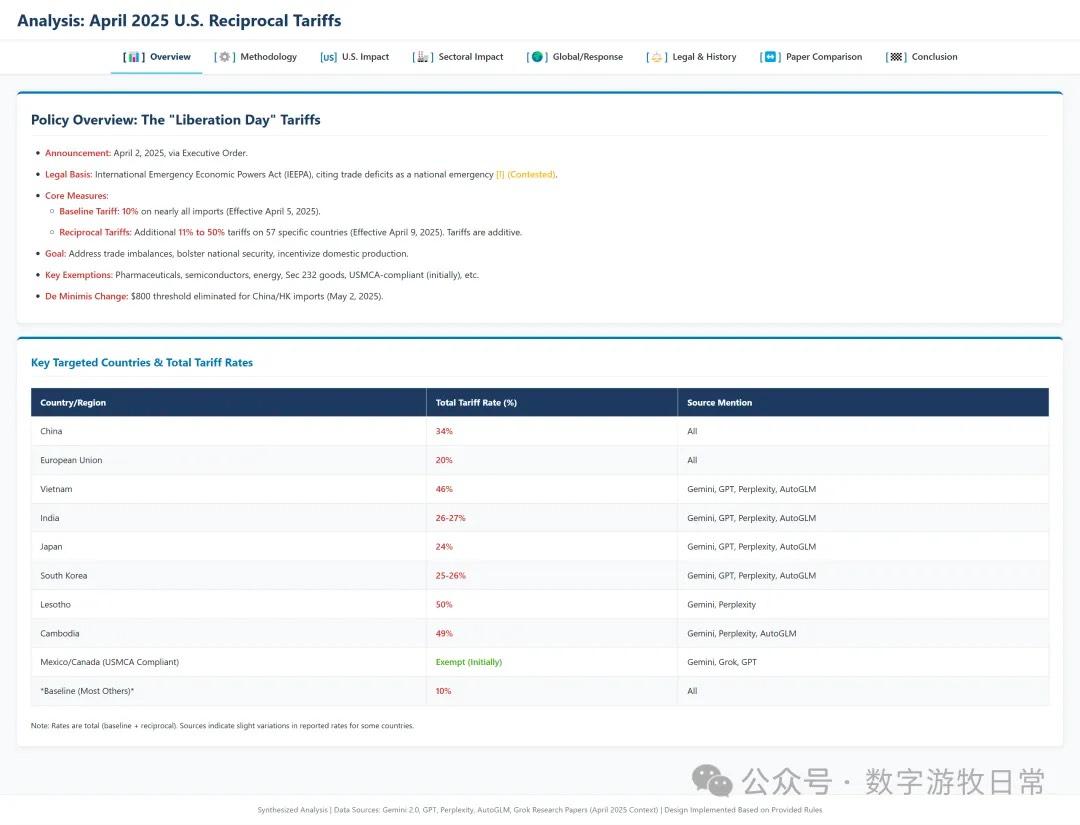Click the Lesotho country cell

56,605
